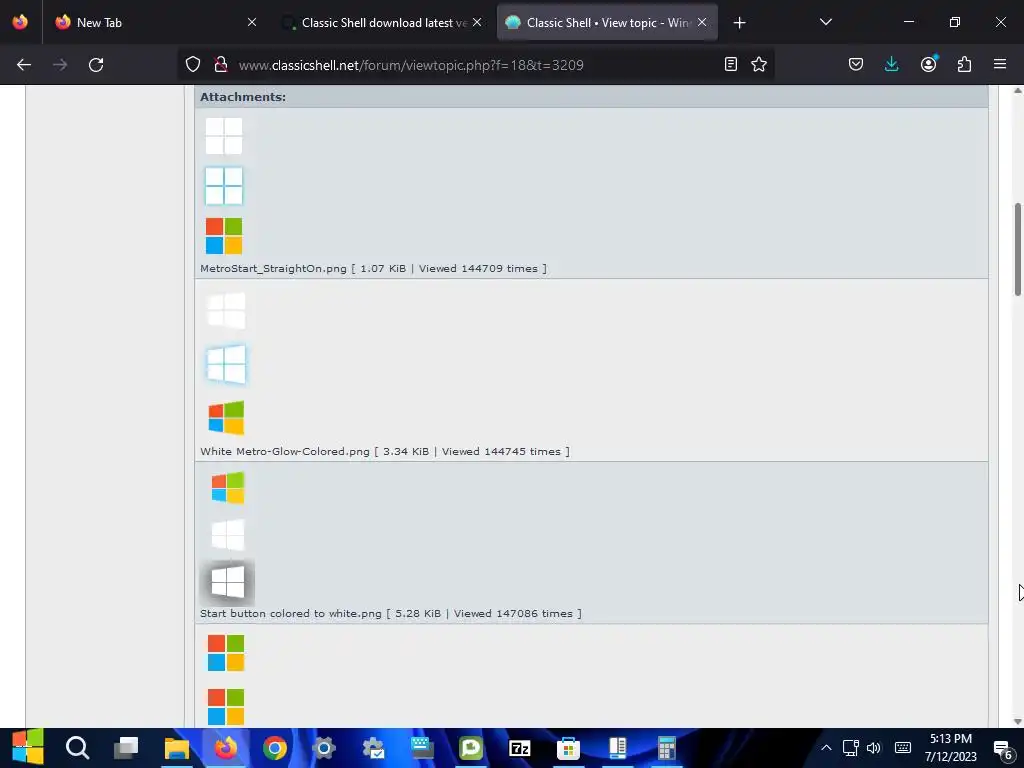The height and width of the screenshot is (768, 1024).
Task: Click the insecure connection padlock icon
Action: (221, 64)
